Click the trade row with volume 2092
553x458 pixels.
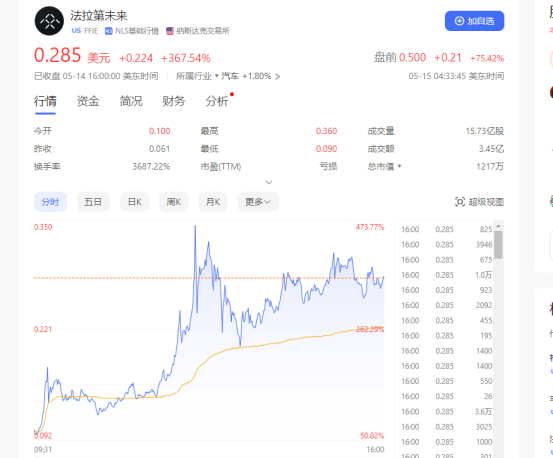point(446,305)
